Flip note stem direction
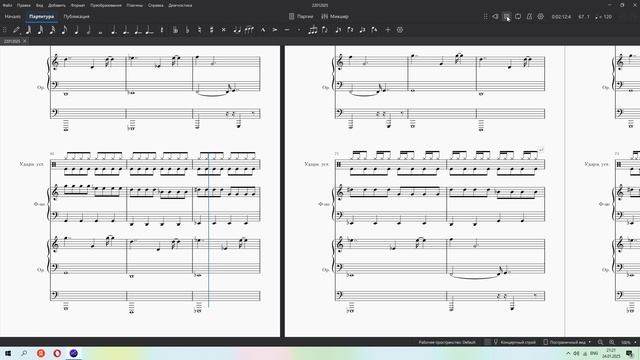 pos(325,30)
